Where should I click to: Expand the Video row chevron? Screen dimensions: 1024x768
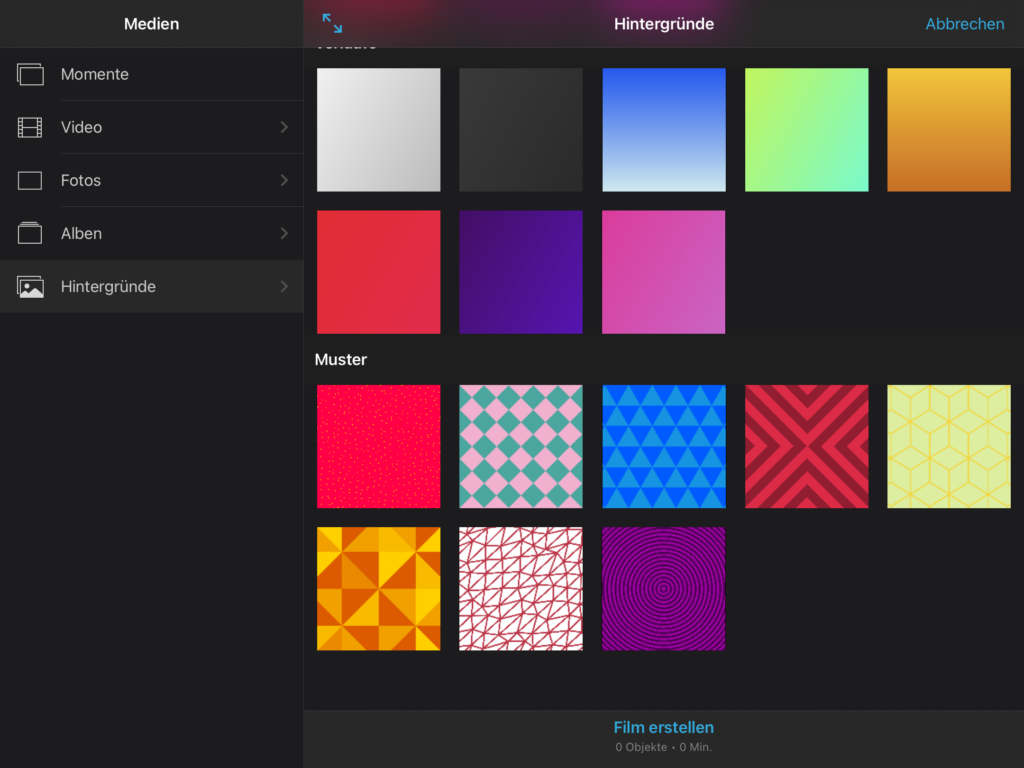(x=284, y=127)
